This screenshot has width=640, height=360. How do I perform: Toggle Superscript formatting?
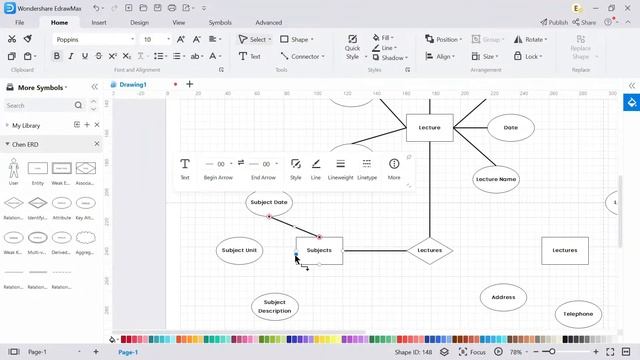[x=113, y=56]
